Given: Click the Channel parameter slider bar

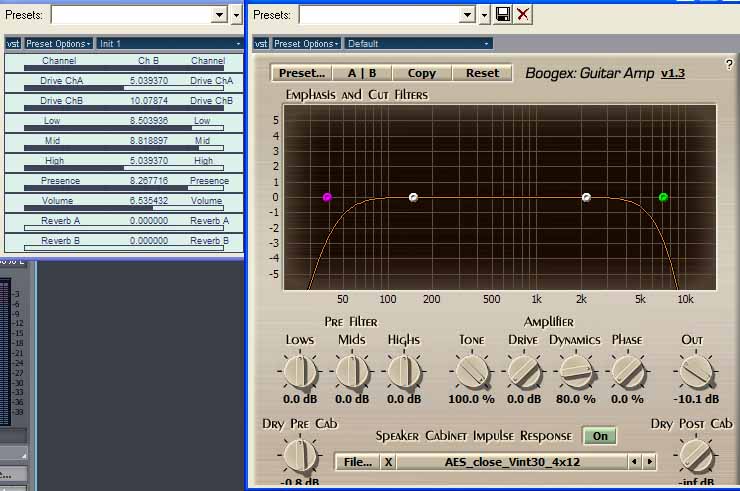Looking at the screenshot, I should point(124,68).
